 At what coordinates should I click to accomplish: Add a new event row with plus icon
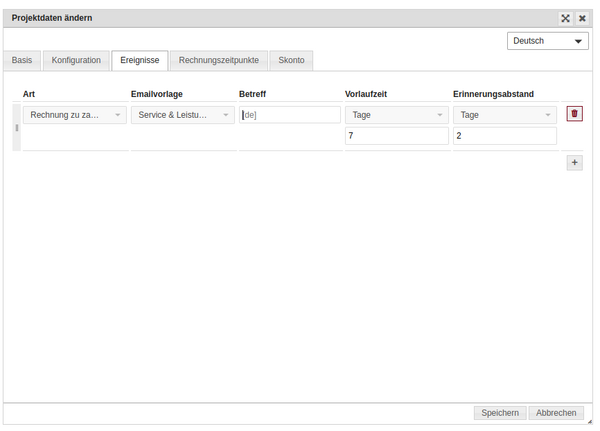tap(574, 162)
